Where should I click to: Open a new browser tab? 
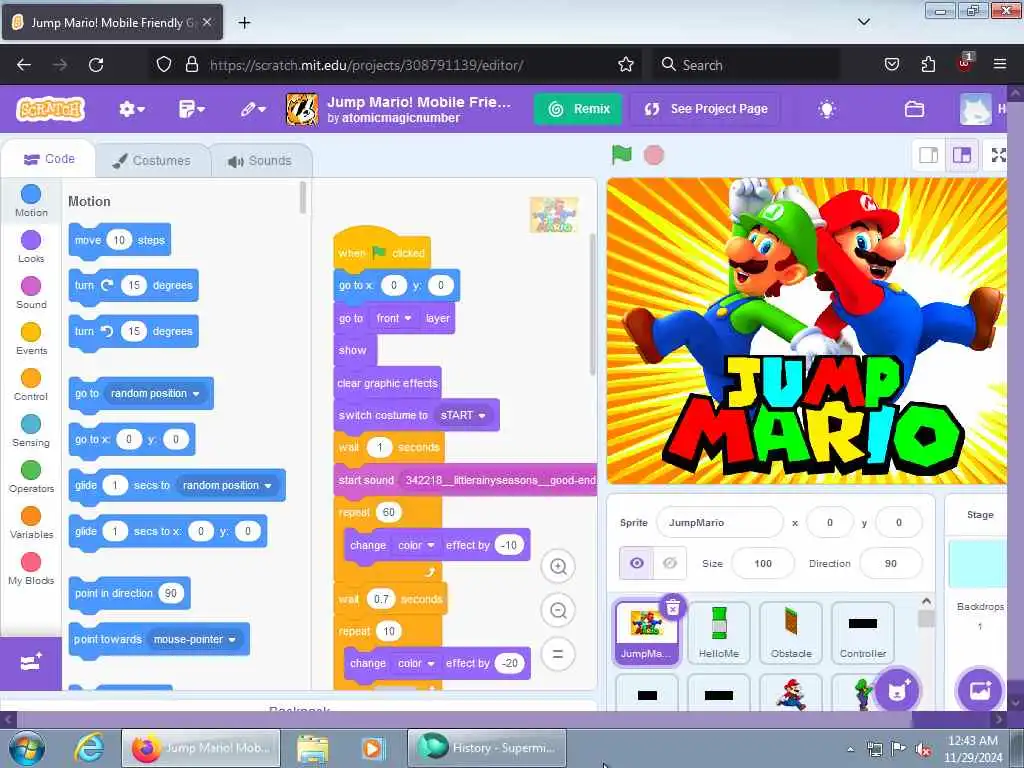[x=244, y=23]
